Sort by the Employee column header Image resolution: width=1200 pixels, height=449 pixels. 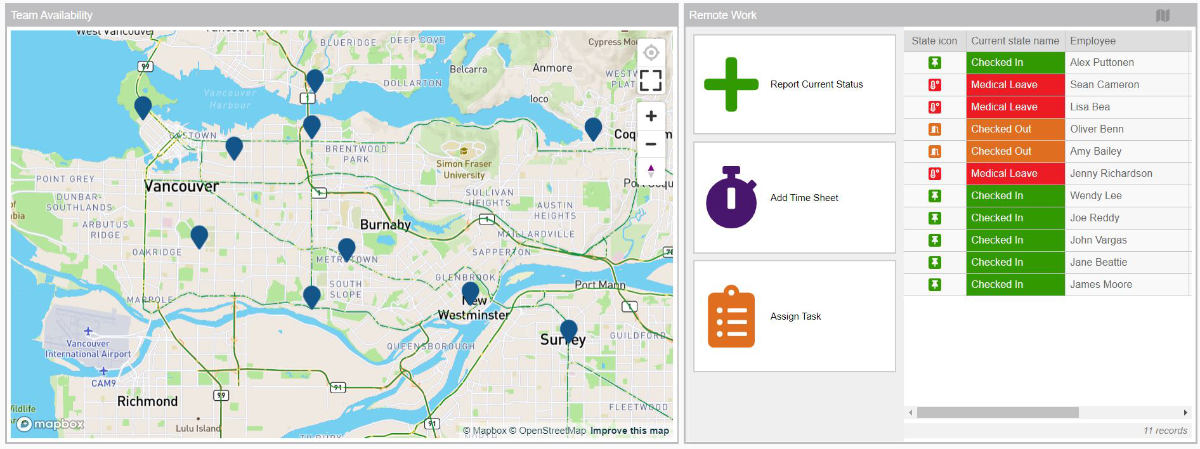click(x=1092, y=41)
